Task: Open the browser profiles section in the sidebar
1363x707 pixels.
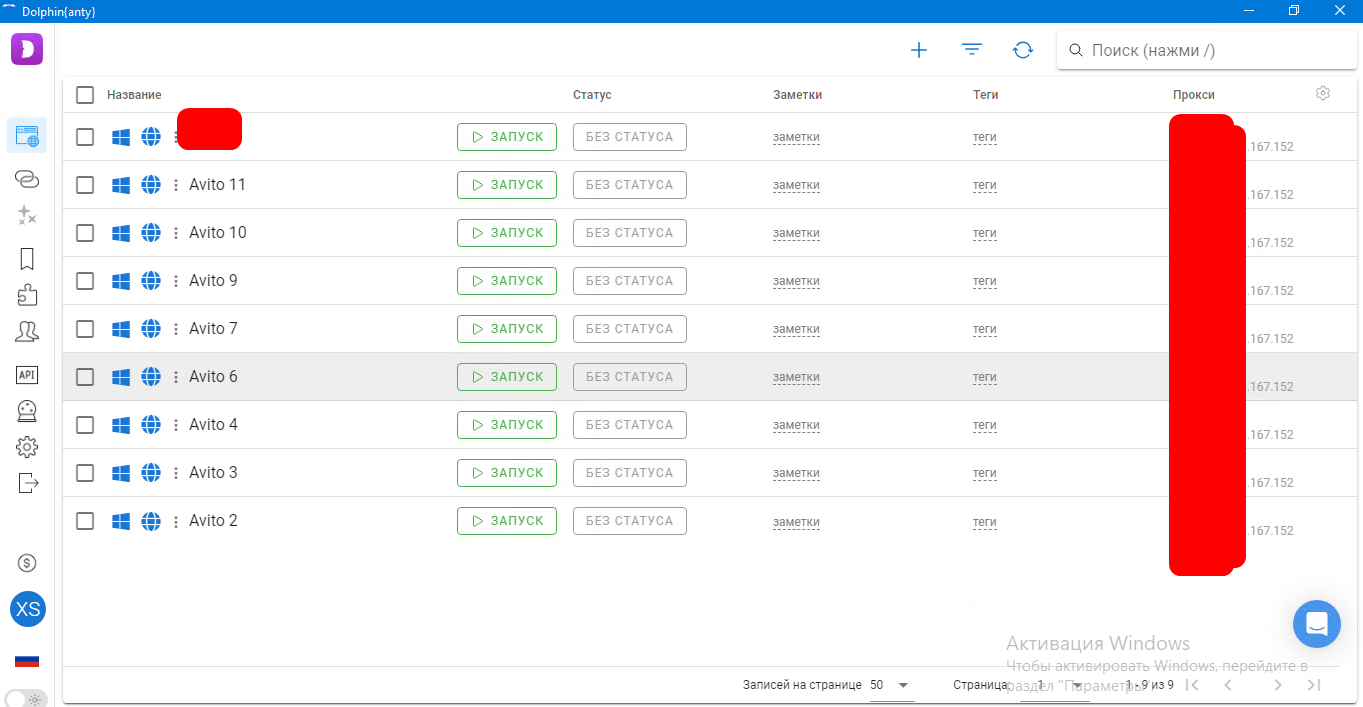Action: 27,135
